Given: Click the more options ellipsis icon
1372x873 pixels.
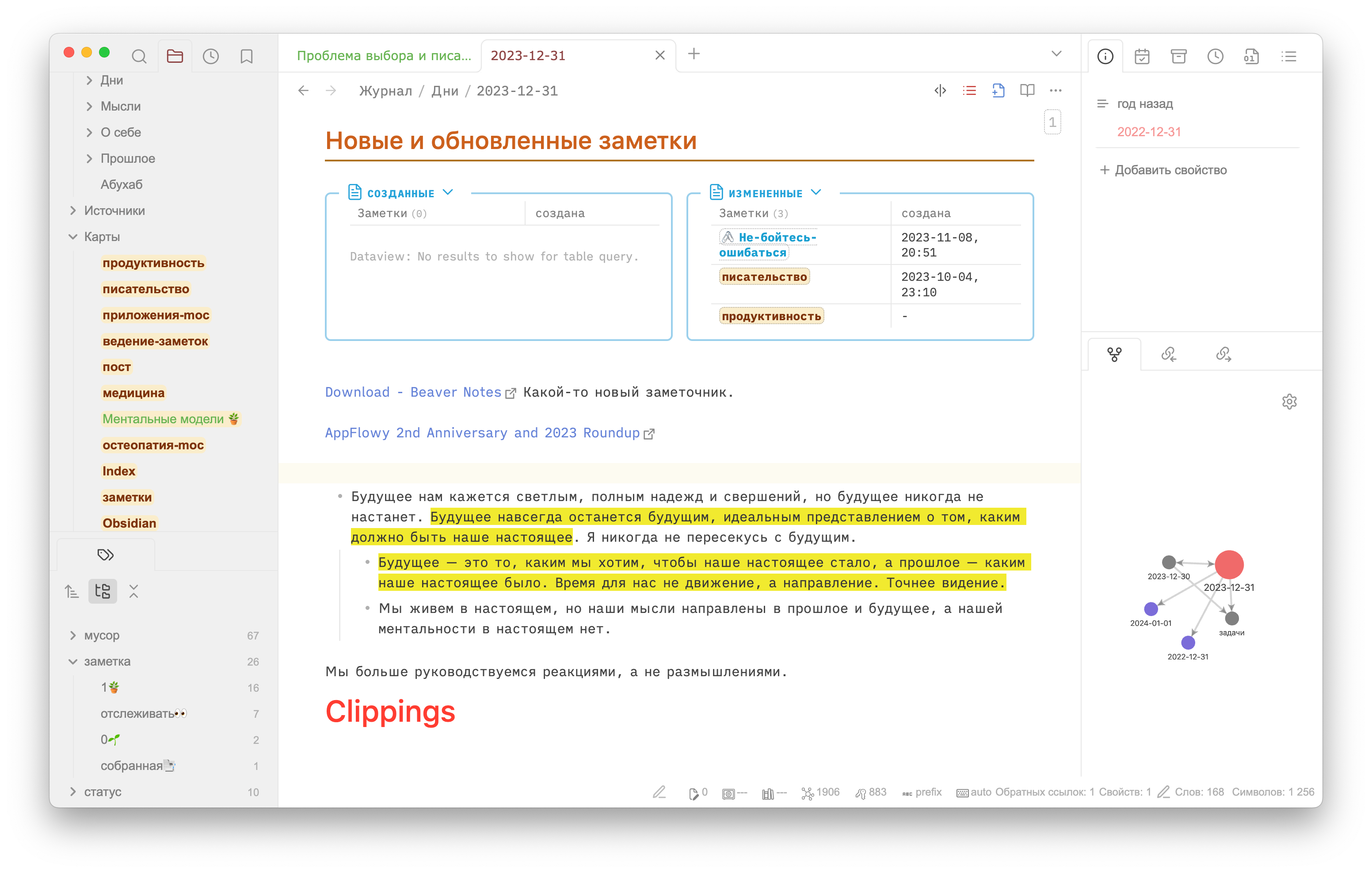Looking at the screenshot, I should 1055,91.
